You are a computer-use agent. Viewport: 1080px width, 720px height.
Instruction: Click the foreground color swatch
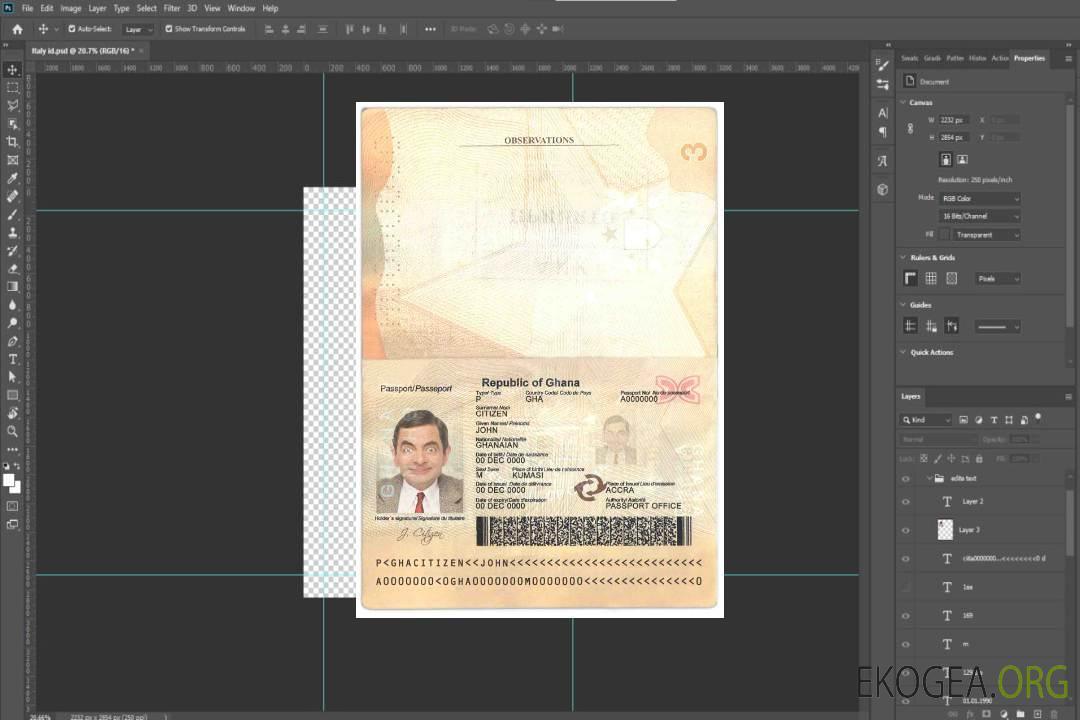click(x=8, y=480)
